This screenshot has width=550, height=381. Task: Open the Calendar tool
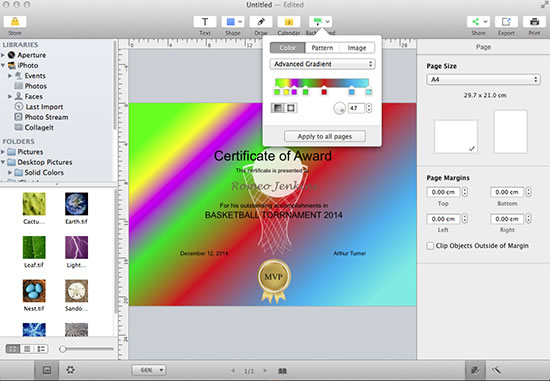click(x=289, y=22)
